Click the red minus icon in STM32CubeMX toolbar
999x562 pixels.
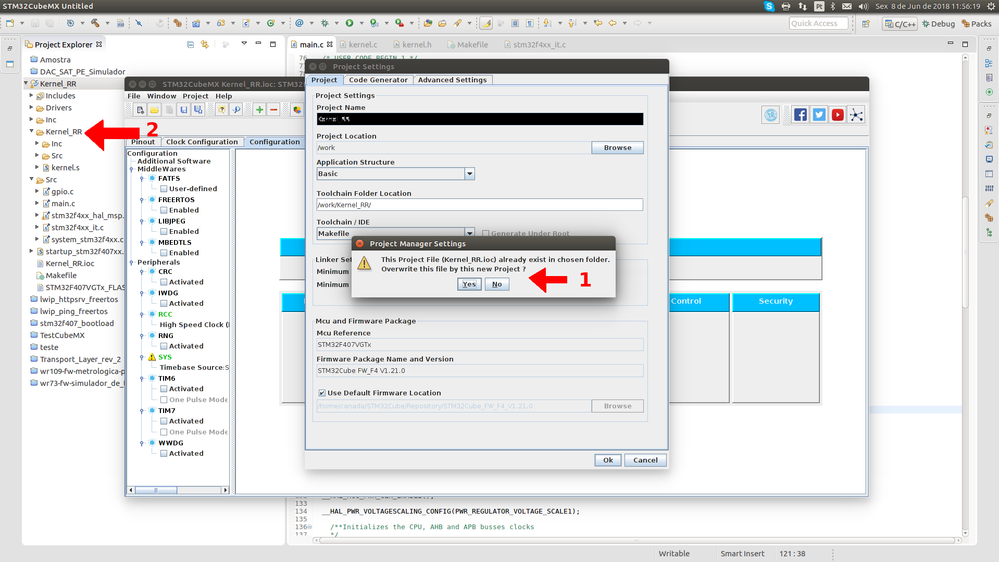pyautogui.click(x=273, y=110)
